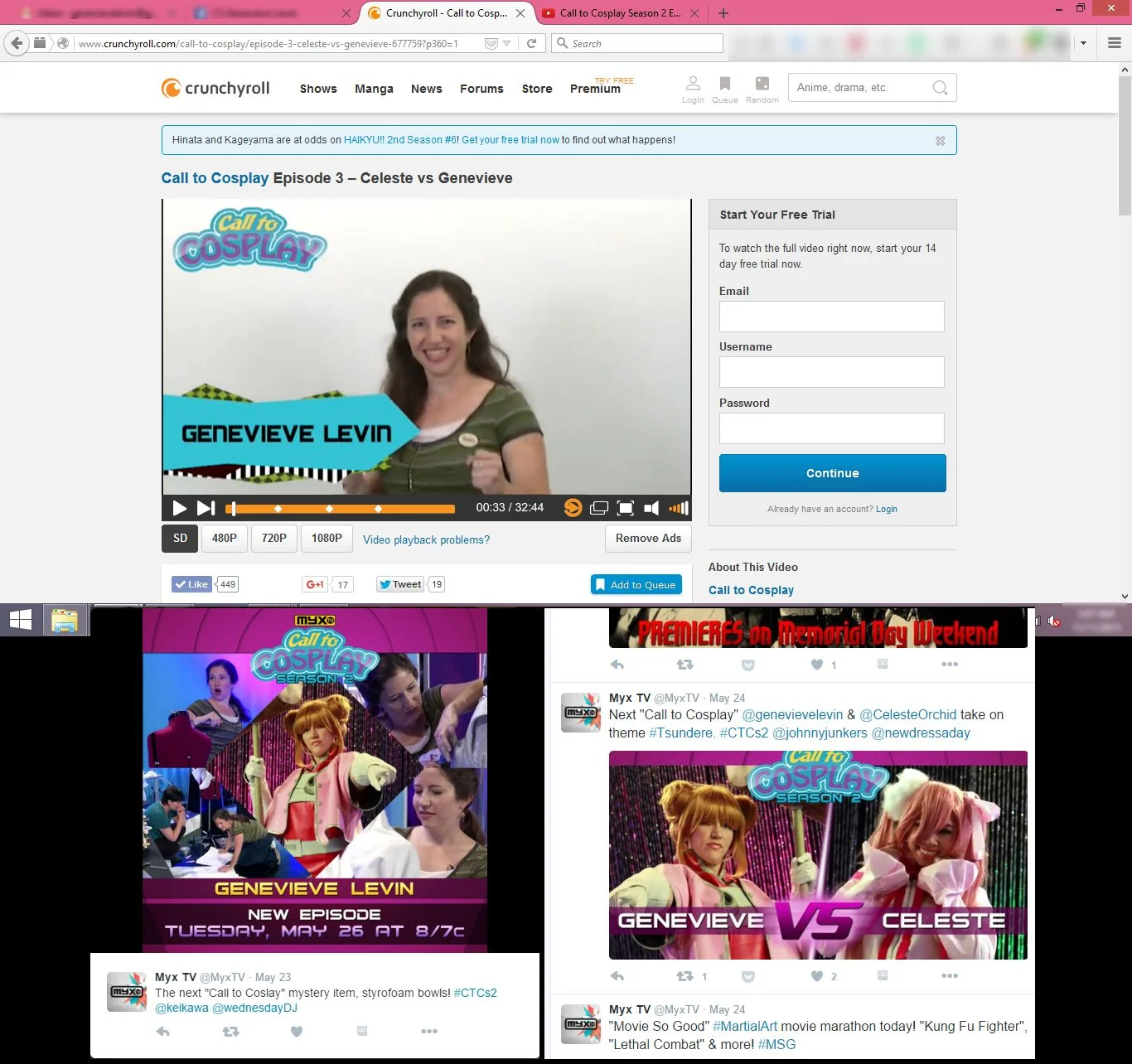The image size is (1132, 1064).
Task: Go back in the browser
Action: (17, 43)
